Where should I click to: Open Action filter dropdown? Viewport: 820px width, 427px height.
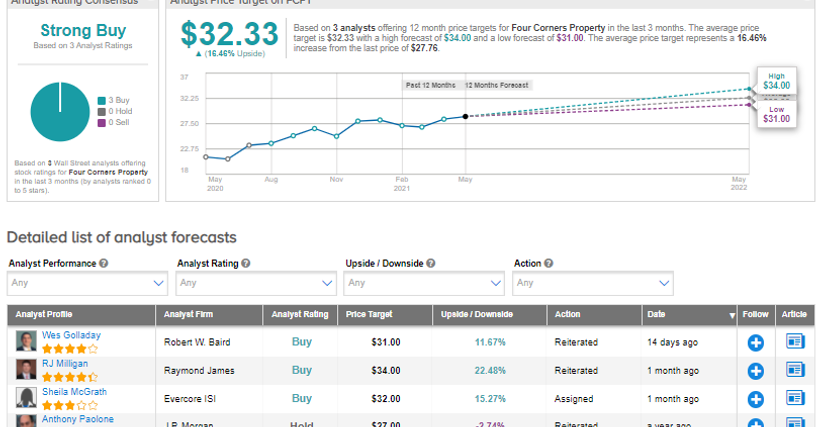(x=593, y=283)
